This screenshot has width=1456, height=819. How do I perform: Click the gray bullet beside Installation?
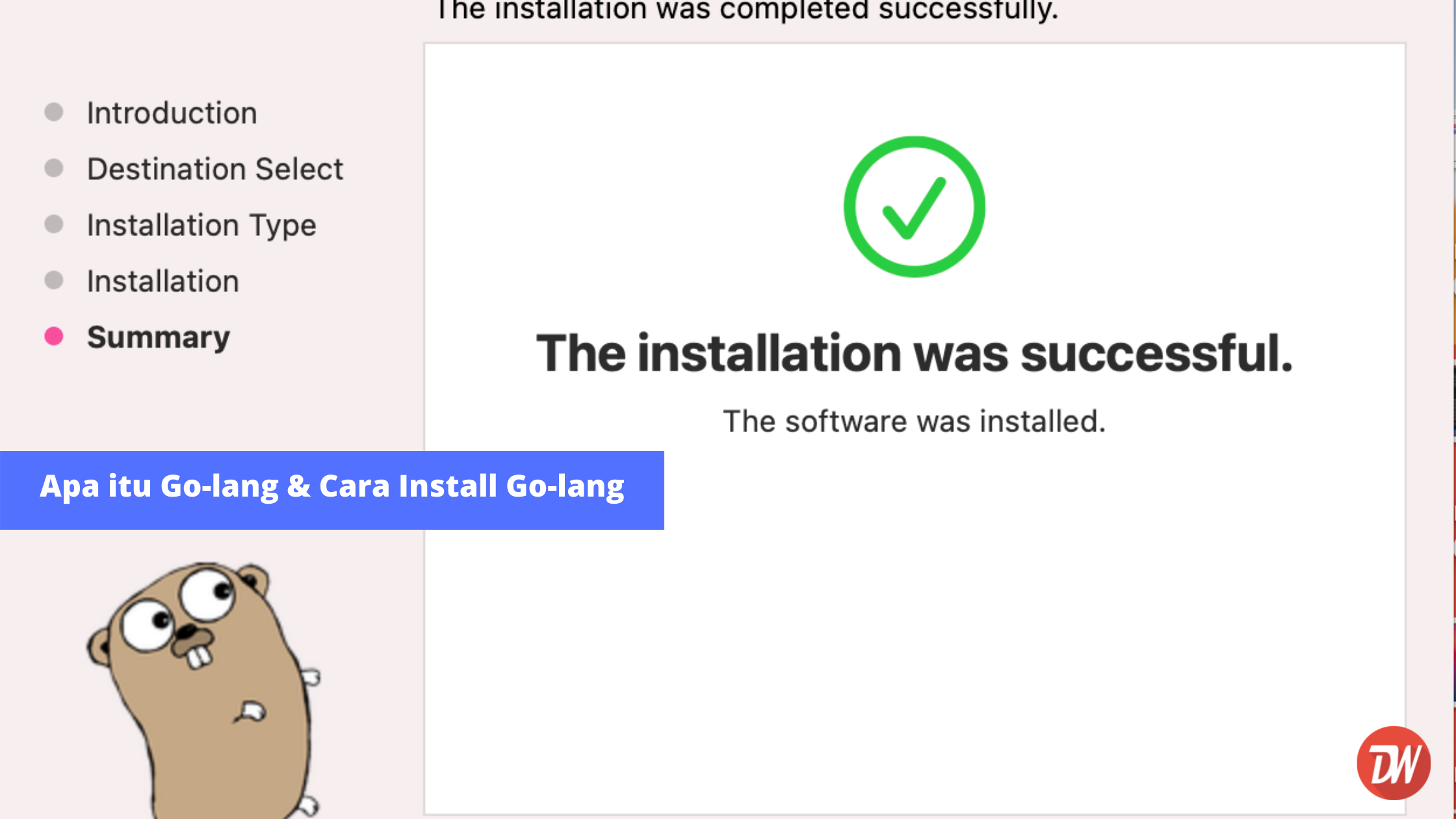54,281
